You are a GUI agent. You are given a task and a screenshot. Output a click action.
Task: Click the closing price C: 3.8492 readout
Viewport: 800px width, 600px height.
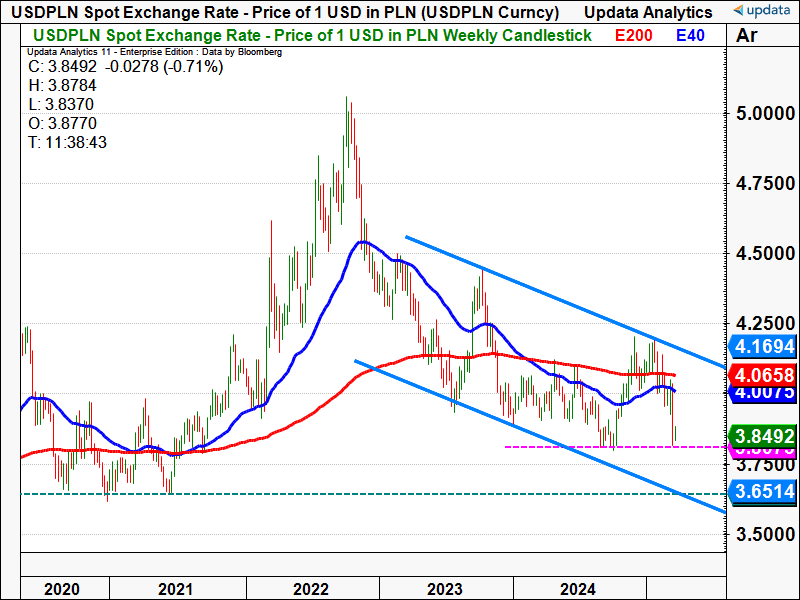click(x=126, y=67)
